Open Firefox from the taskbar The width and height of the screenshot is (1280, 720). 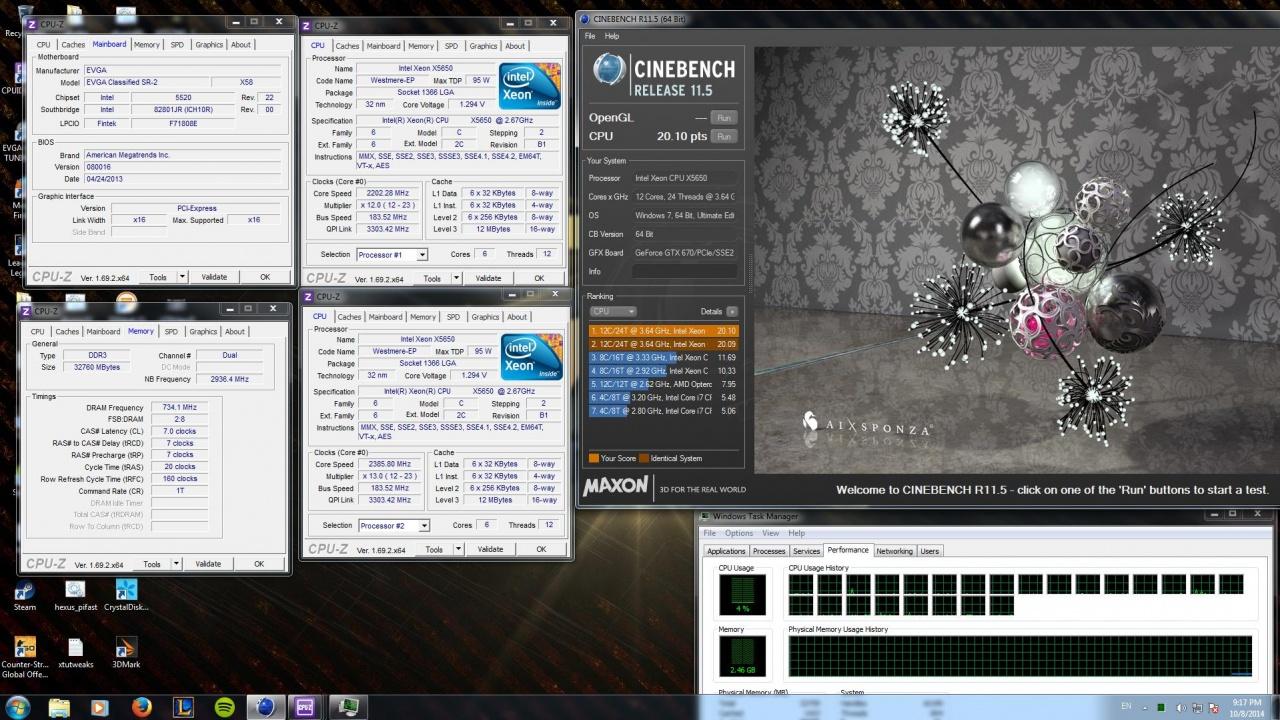(x=141, y=707)
